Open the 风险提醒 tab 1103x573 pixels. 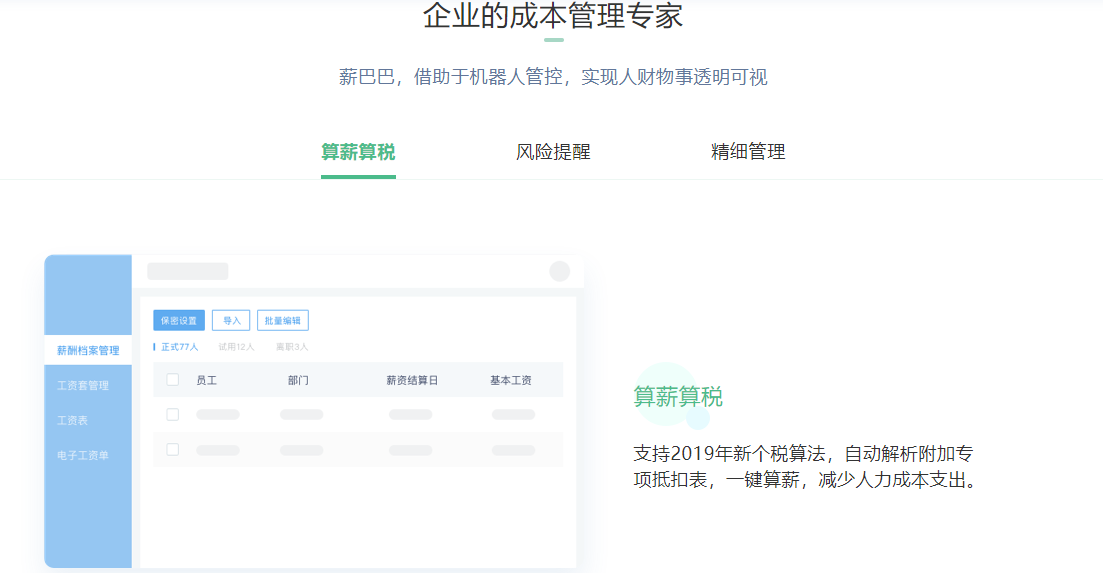click(x=553, y=152)
